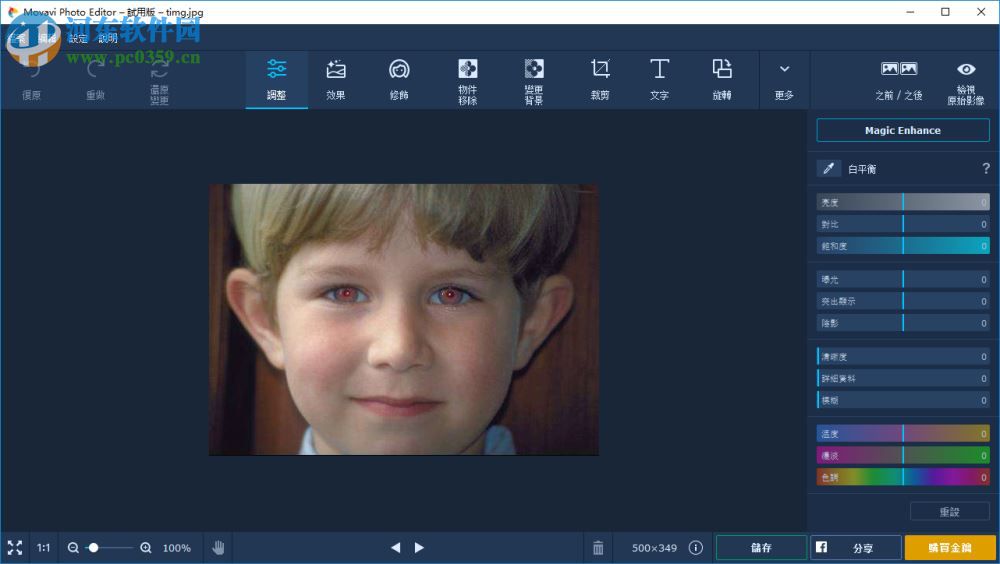Select the 物件移除 (Object removal) tool
The image size is (1000, 564).
click(467, 80)
